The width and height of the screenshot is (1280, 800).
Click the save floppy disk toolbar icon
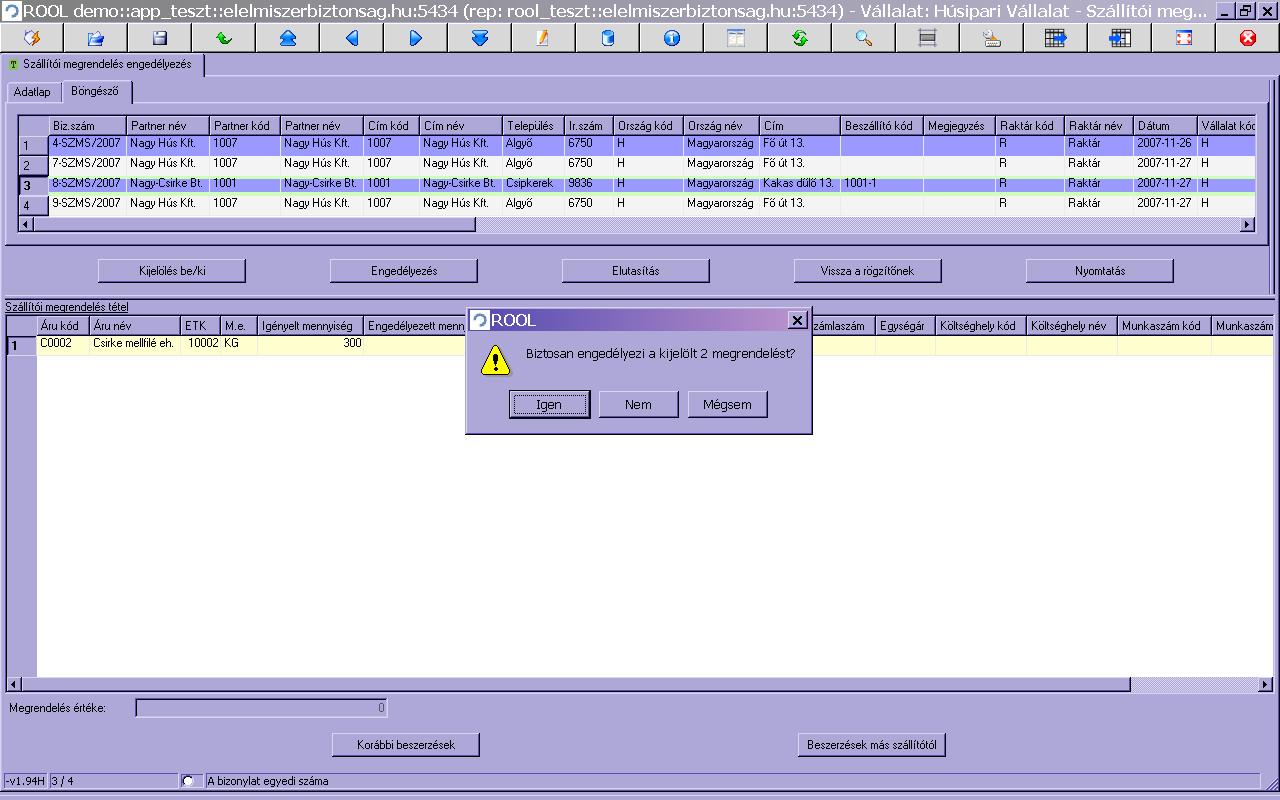pos(159,38)
